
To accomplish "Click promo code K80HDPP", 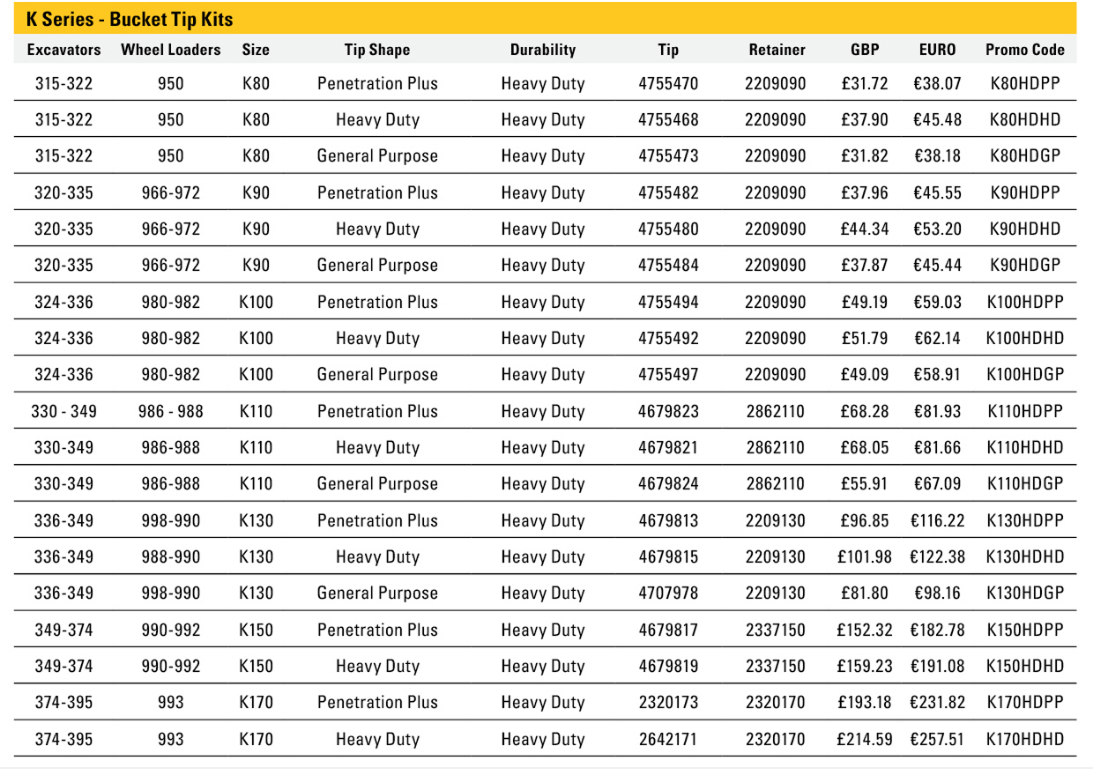I will [1025, 84].
